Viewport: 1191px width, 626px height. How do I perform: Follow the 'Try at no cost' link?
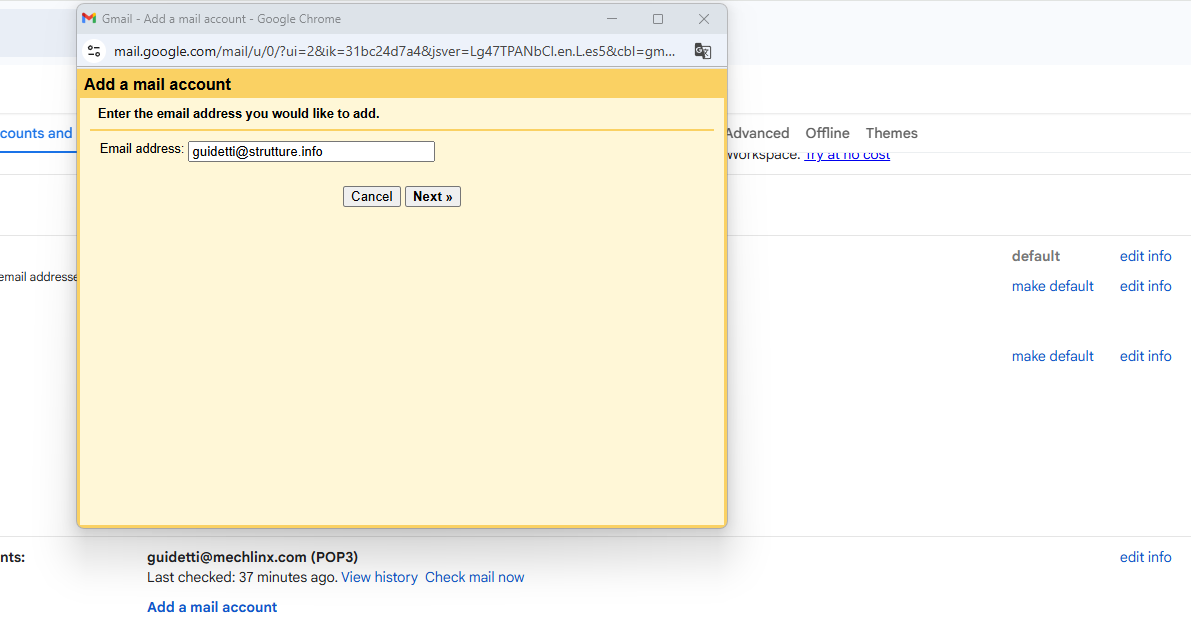pos(847,155)
